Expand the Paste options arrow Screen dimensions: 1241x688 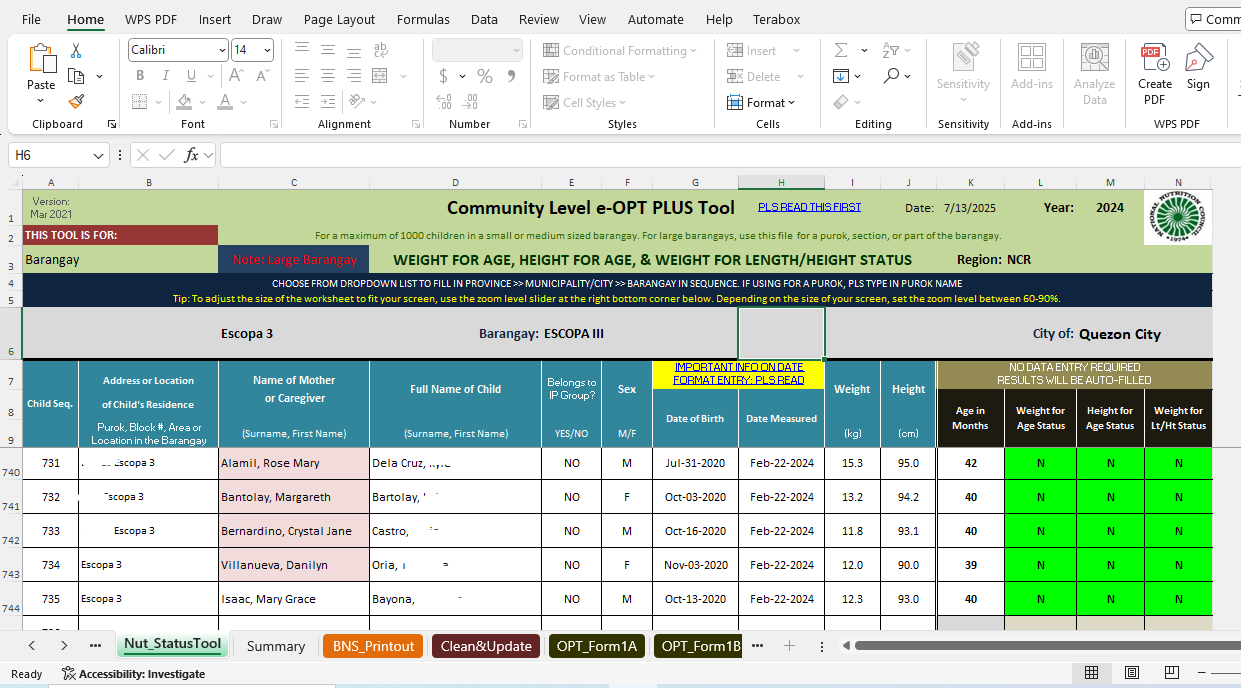pyautogui.click(x=41, y=100)
